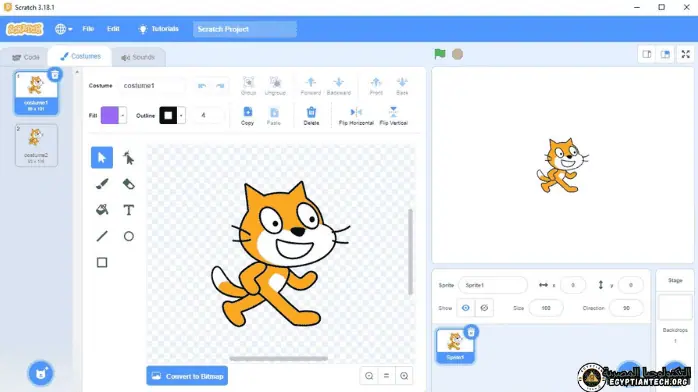698x392 pixels.
Task: Move selection Backward one layer
Action: [x=339, y=86]
